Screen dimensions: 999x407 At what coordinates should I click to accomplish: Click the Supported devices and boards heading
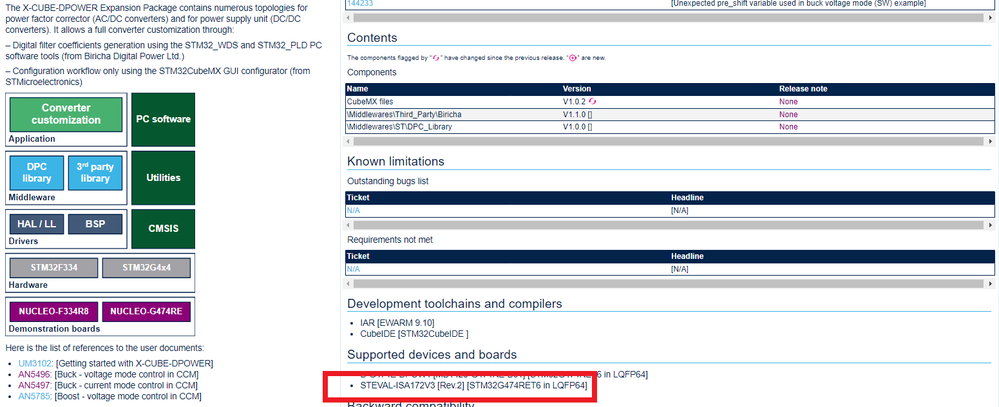click(x=432, y=354)
